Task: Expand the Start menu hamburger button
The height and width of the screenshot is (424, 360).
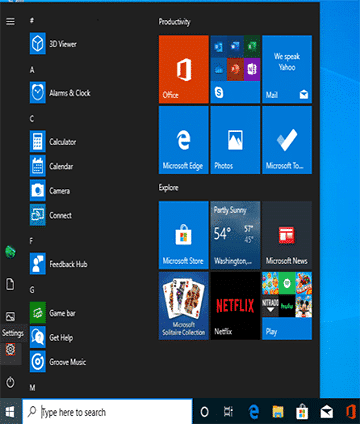Action: click(x=10, y=21)
